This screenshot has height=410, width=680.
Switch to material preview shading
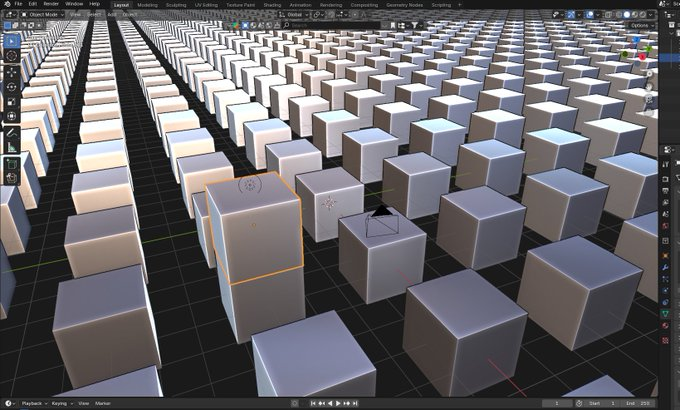[634, 15]
